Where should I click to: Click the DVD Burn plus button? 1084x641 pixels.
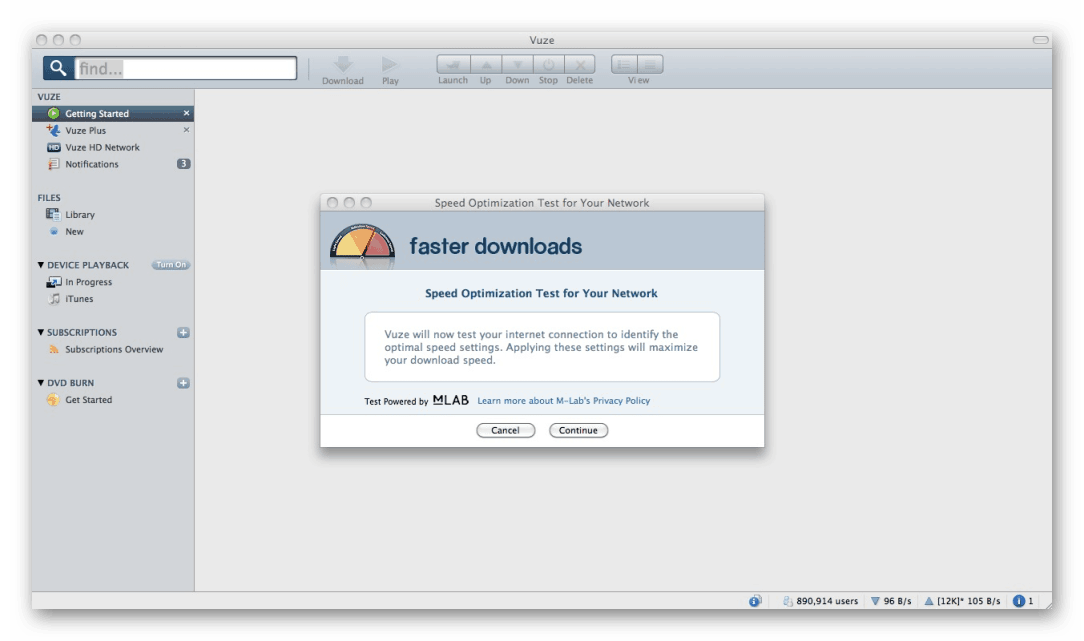pyautogui.click(x=183, y=383)
